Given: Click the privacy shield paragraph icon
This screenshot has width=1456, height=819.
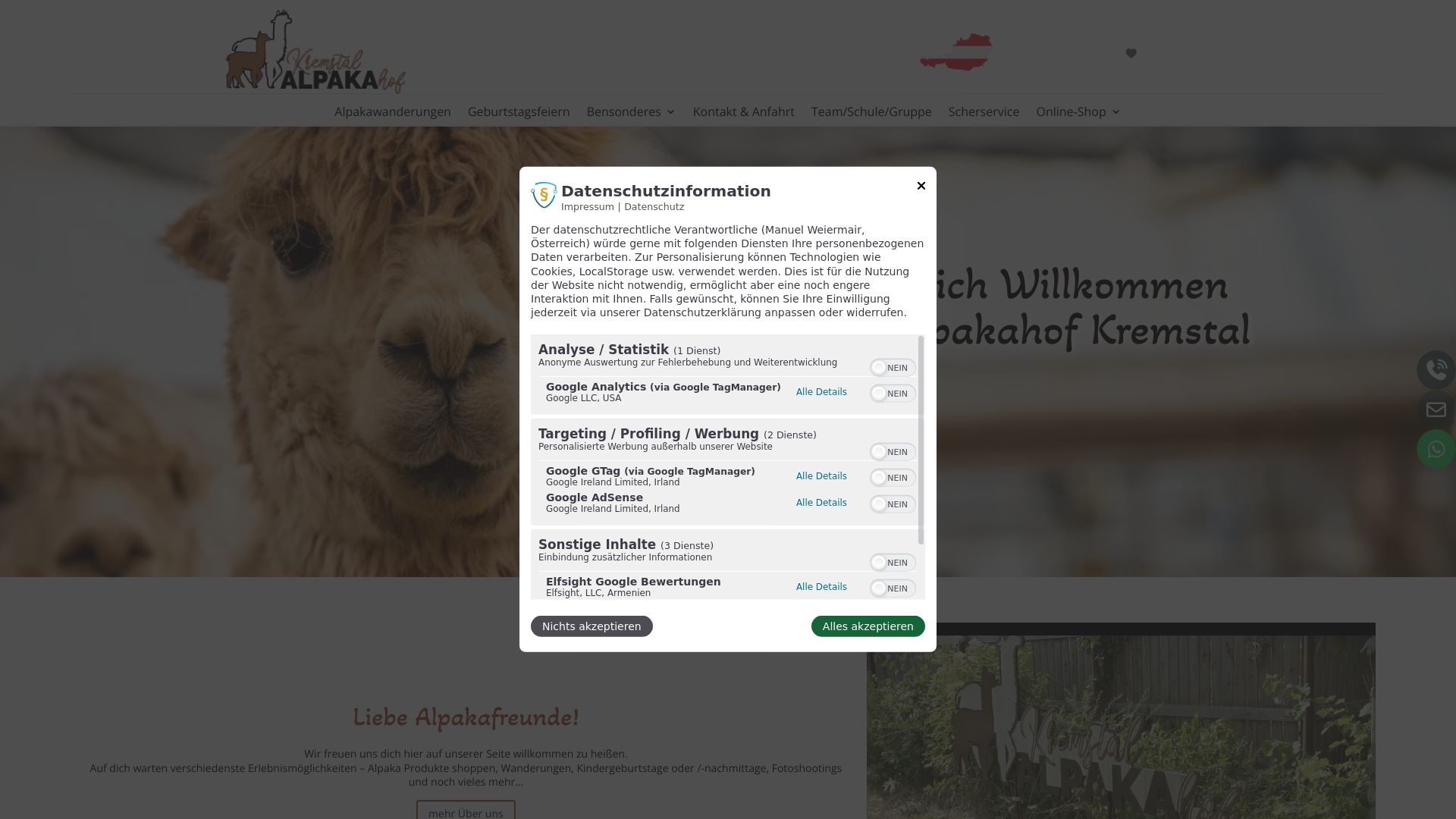Looking at the screenshot, I should [544, 195].
